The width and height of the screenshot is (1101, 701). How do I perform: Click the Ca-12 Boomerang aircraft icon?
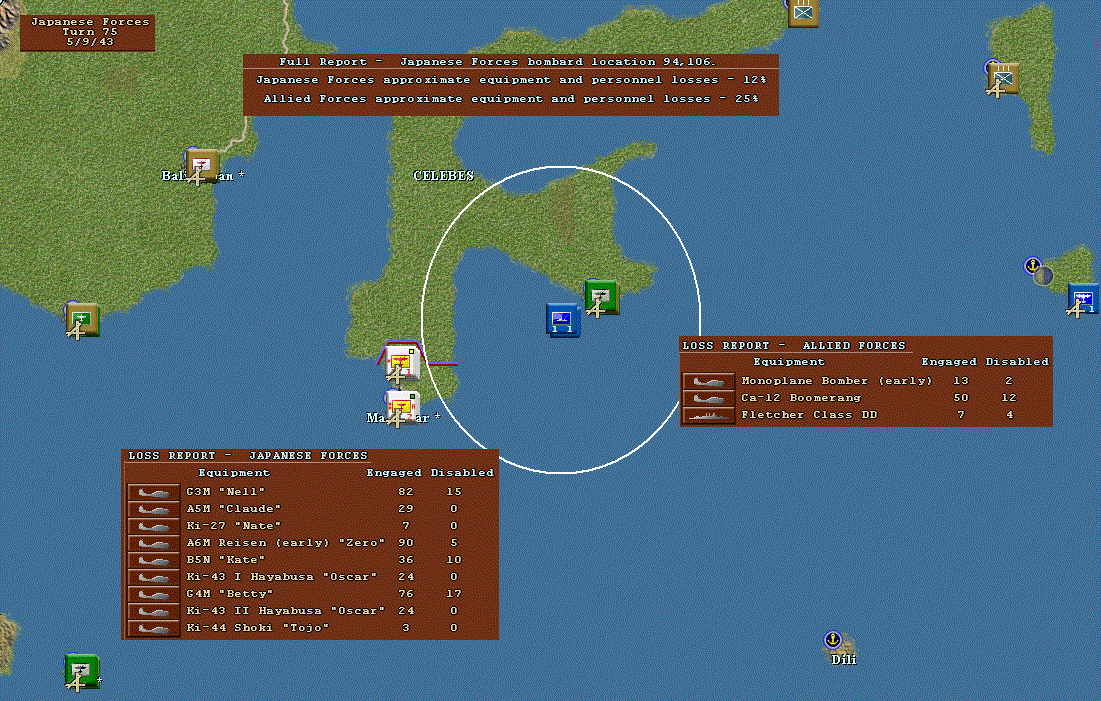pyautogui.click(x=708, y=398)
